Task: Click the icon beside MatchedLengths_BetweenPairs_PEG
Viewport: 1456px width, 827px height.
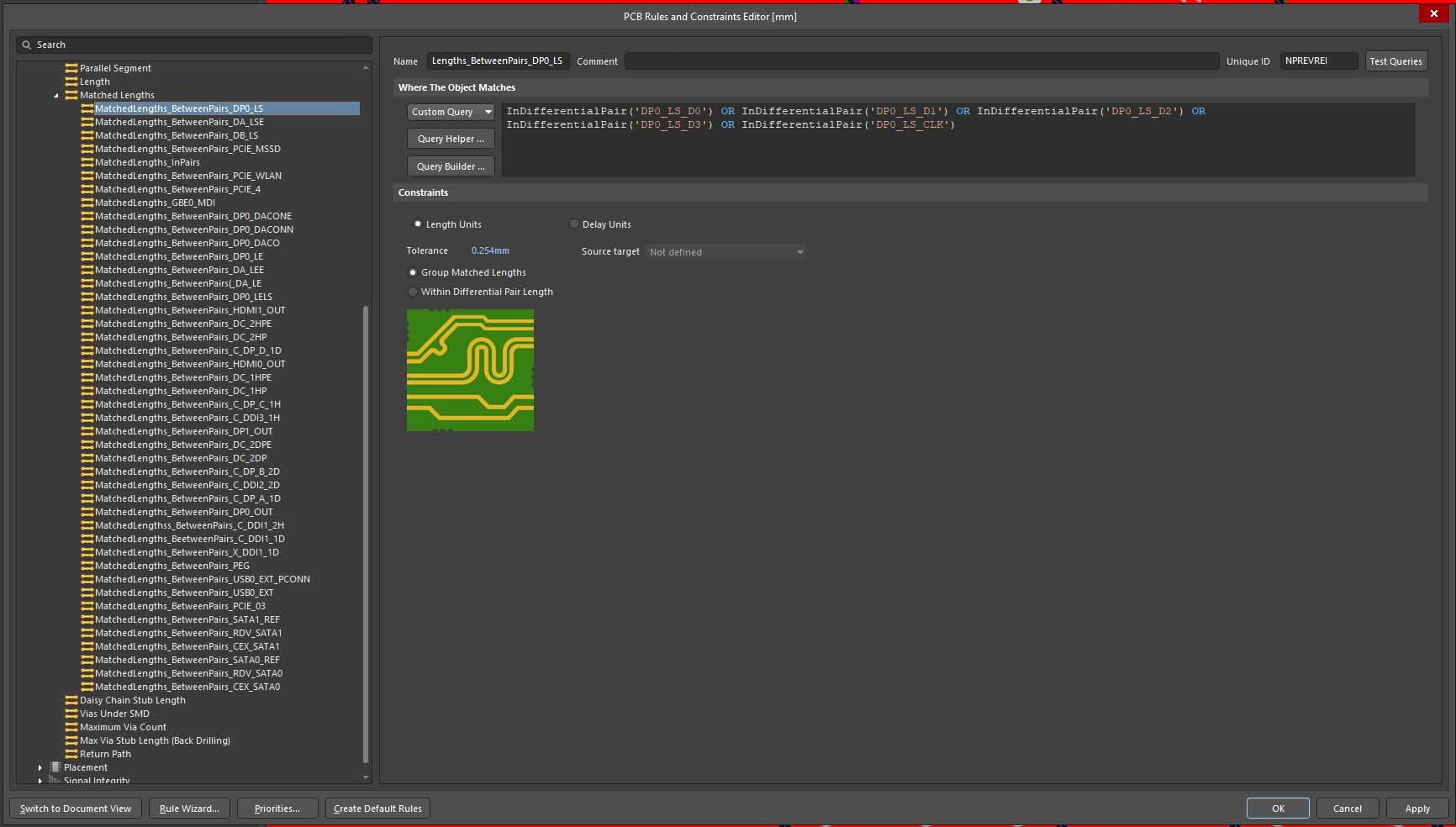Action: pyautogui.click(x=87, y=566)
